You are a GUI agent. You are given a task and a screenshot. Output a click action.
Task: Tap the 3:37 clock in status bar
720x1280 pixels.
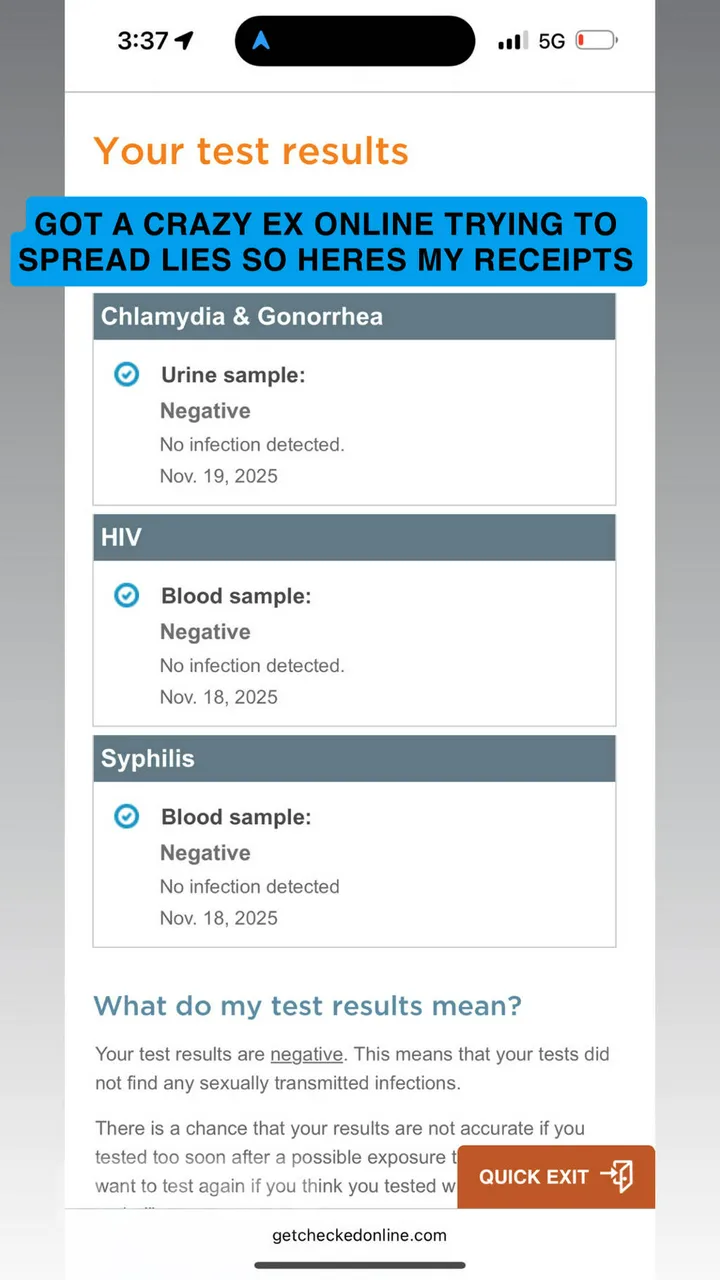pyautogui.click(x=142, y=41)
